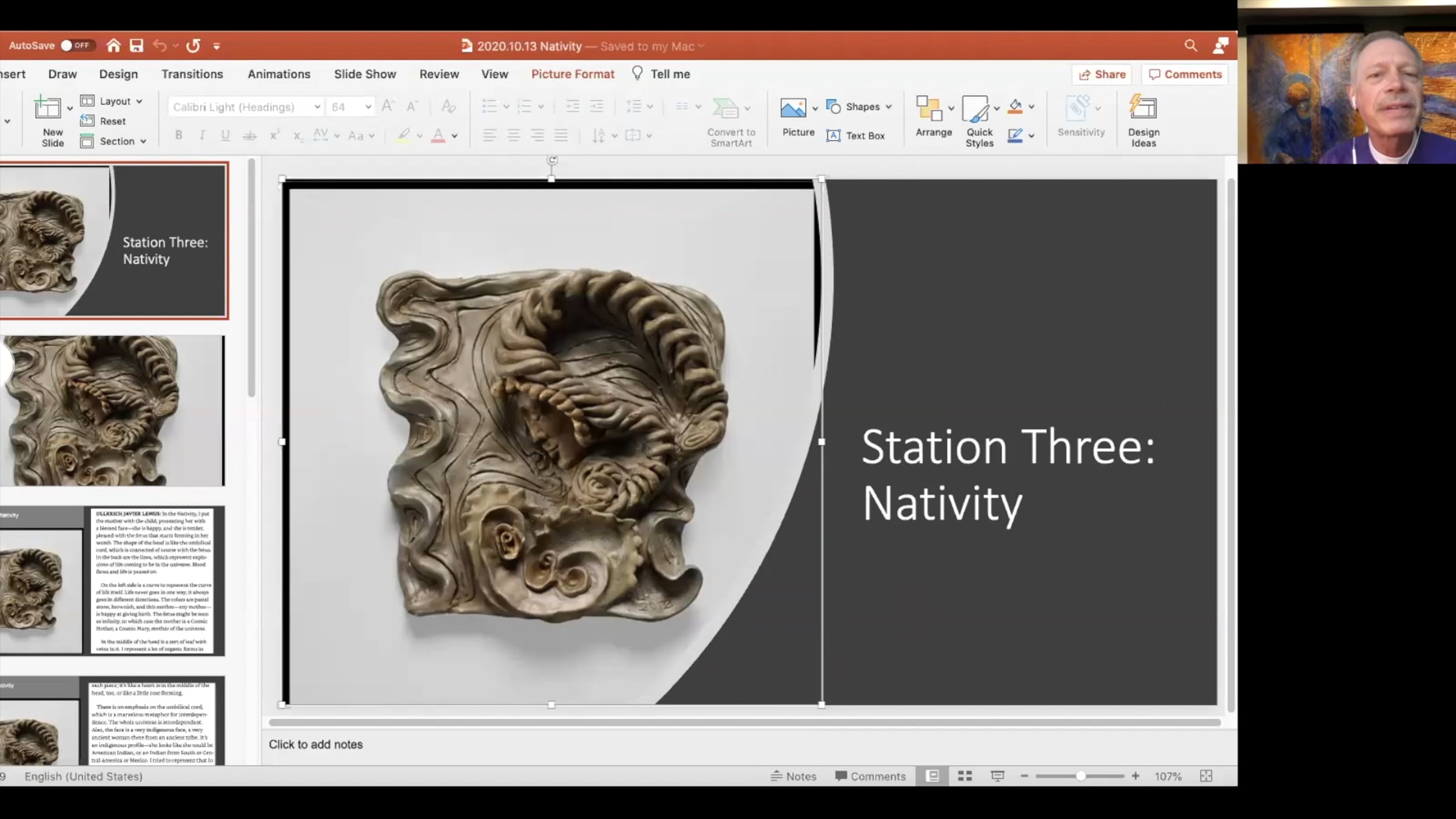Image resolution: width=1456 pixels, height=819 pixels.
Task: Expand the Section dropdown
Action: click(115, 141)
